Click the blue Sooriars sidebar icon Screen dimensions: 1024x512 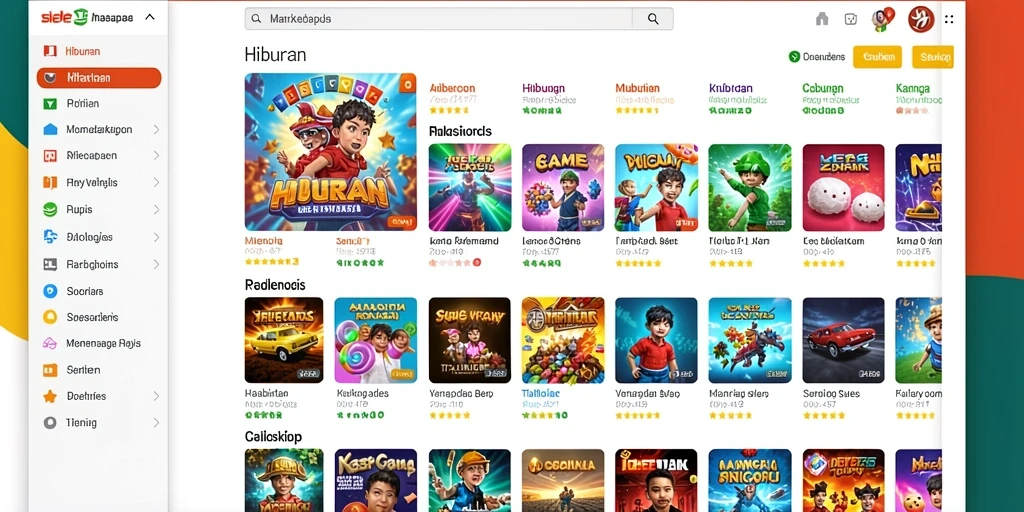click(x=50, y=291)
